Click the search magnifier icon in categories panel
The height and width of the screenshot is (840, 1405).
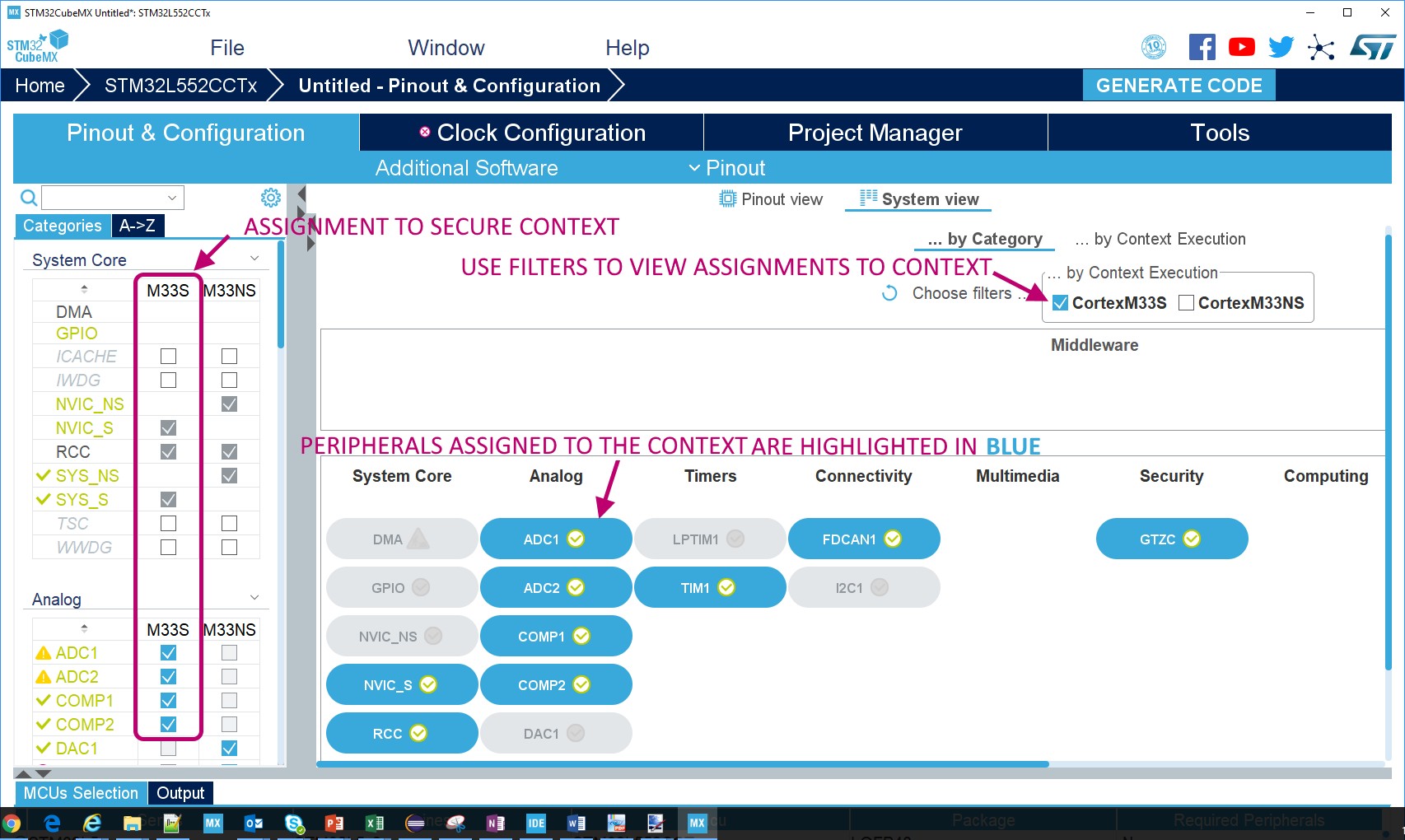point(29,198)
